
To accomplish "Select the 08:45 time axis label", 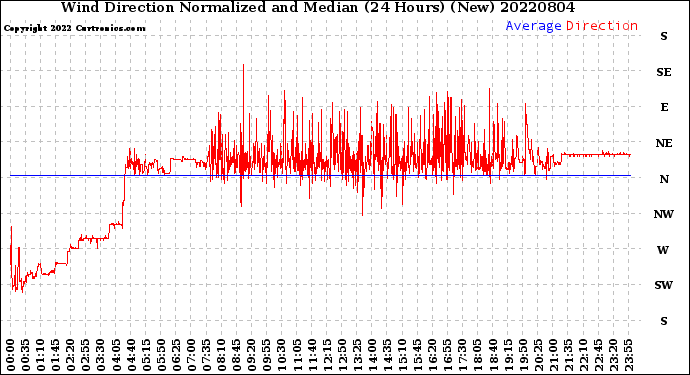I will (237, 355).
